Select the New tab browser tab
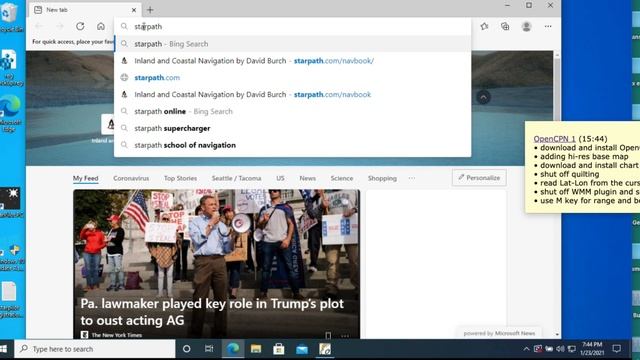 (x=85, y=10)
